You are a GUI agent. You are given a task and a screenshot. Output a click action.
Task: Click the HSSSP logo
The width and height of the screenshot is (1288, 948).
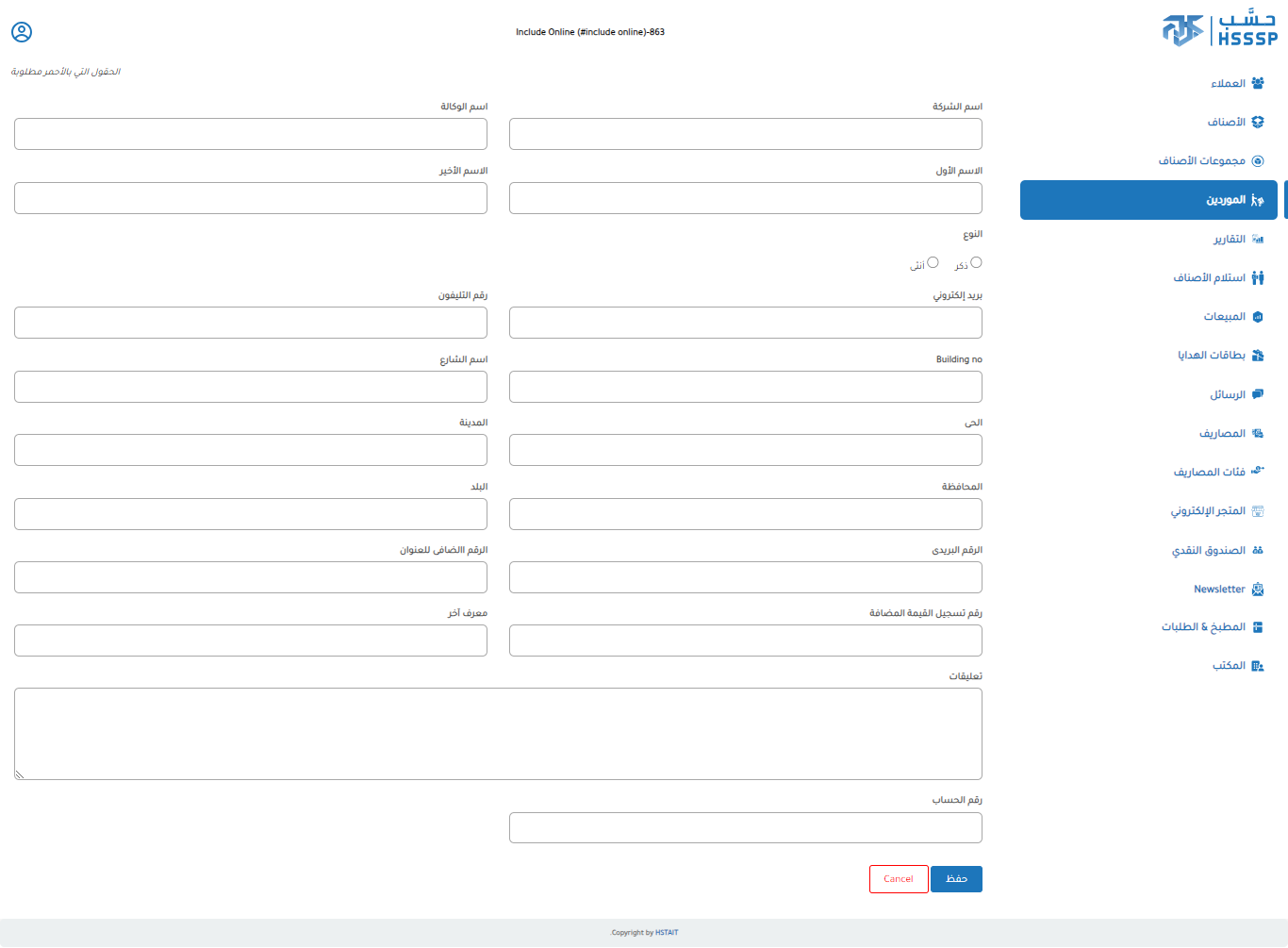1219,29
